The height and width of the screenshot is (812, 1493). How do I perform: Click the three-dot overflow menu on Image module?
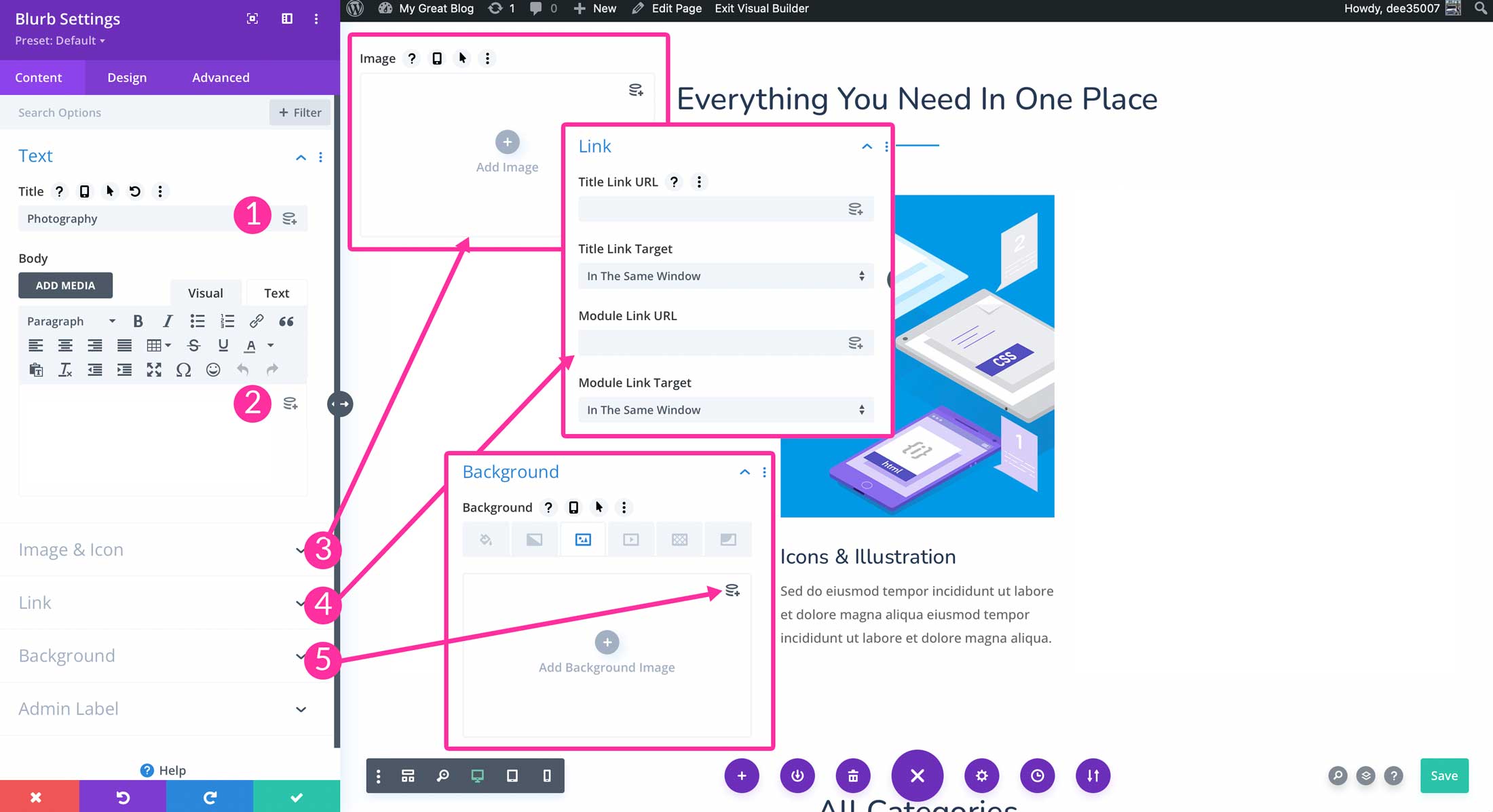(487, 57)
